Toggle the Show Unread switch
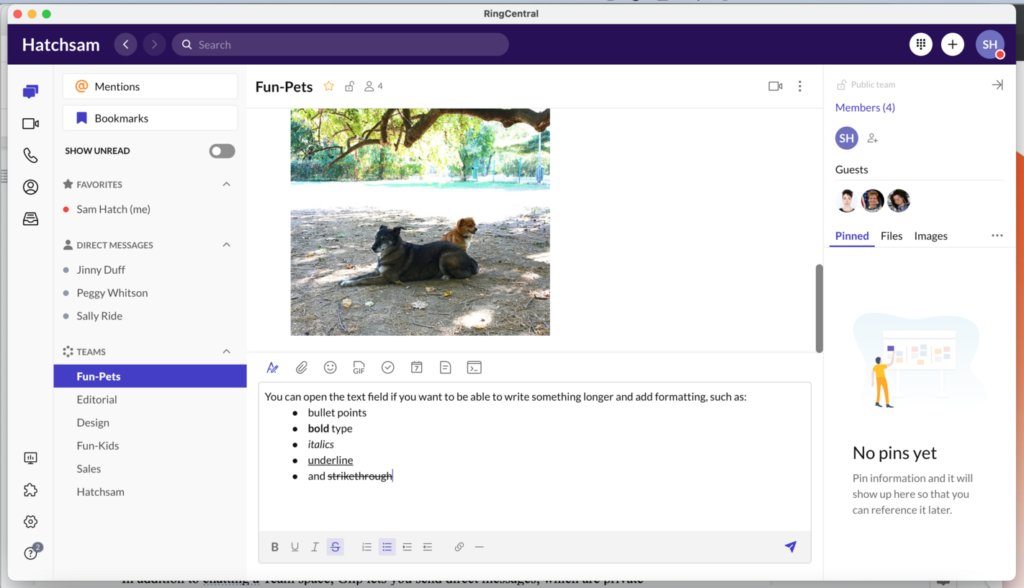Screen dimensions: 1024x588 point(221,150)
